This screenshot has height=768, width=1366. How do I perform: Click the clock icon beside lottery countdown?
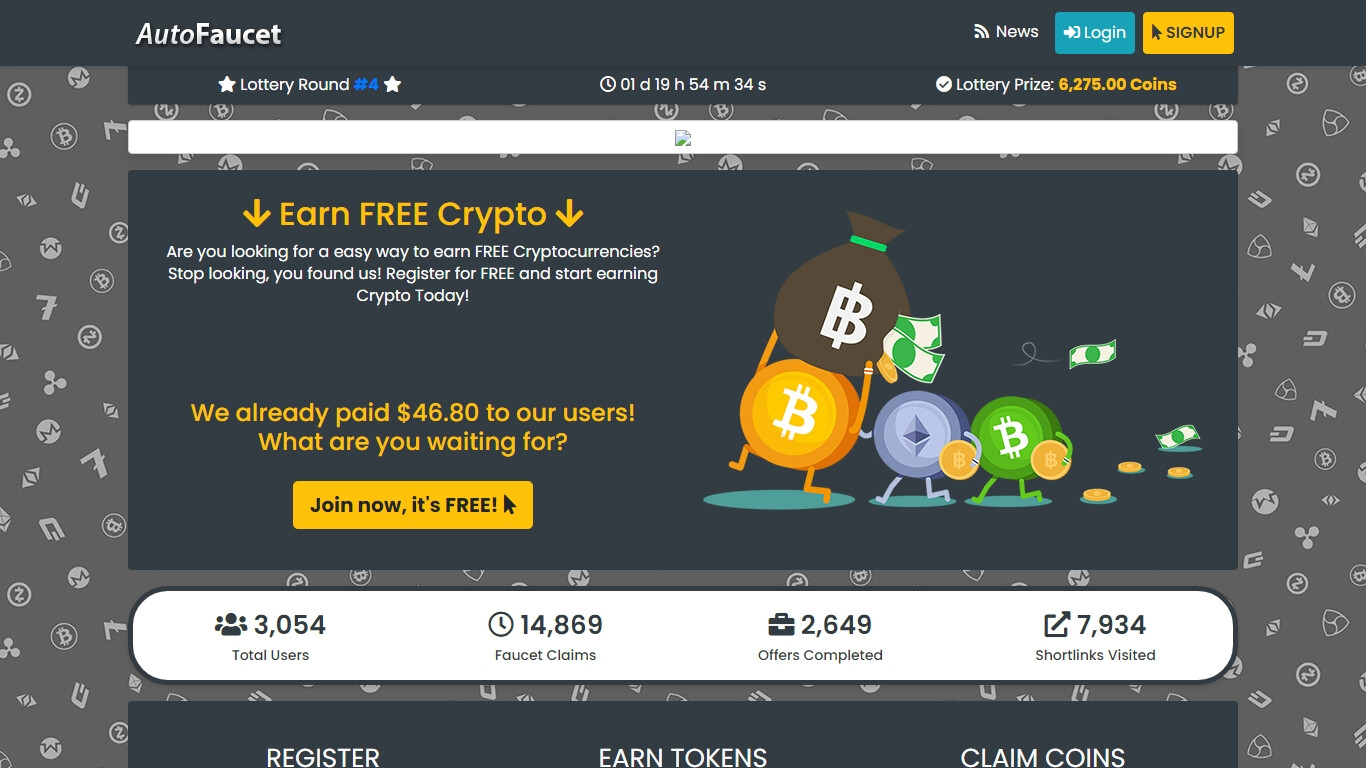coord(607,84)
